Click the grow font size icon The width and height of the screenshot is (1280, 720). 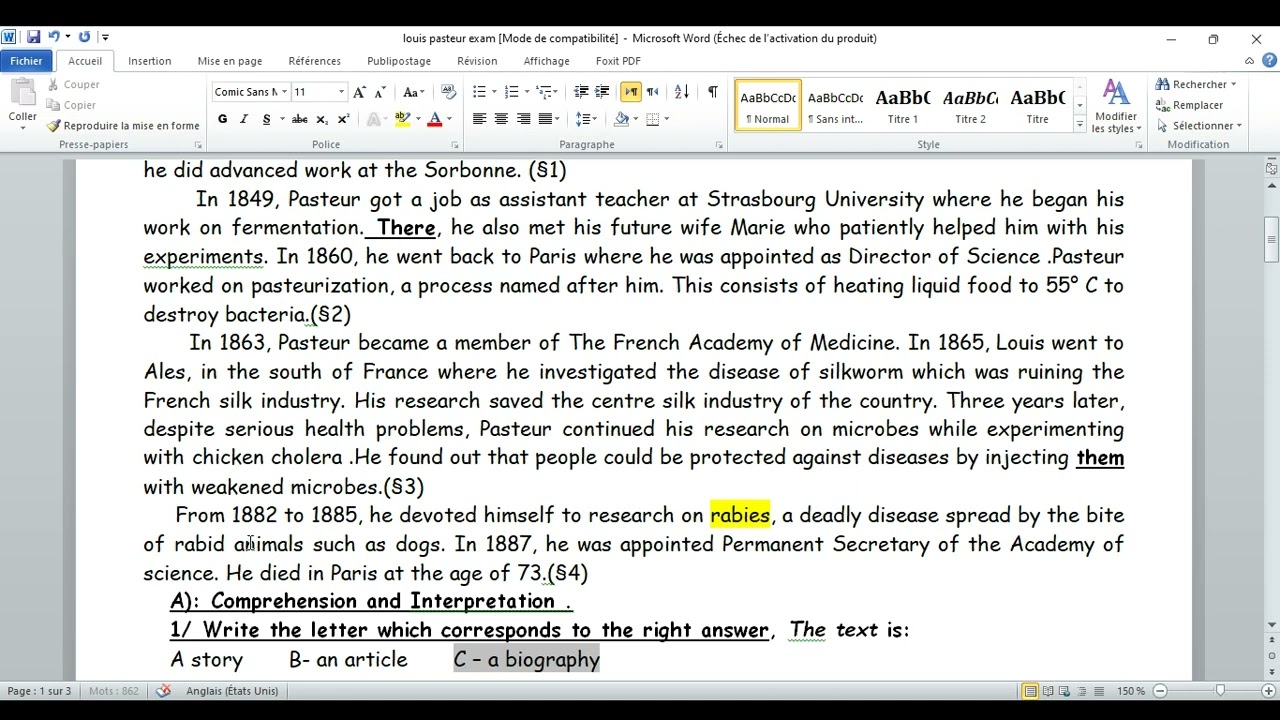[360, 92]
